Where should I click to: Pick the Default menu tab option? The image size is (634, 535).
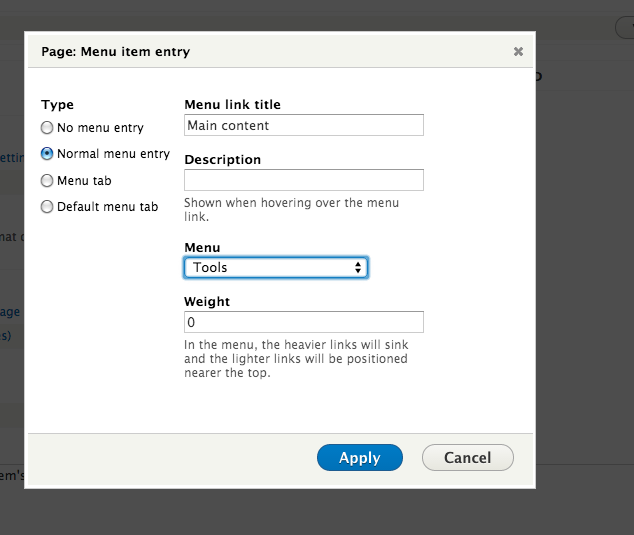pyautogui.click(x=47, y=207)
